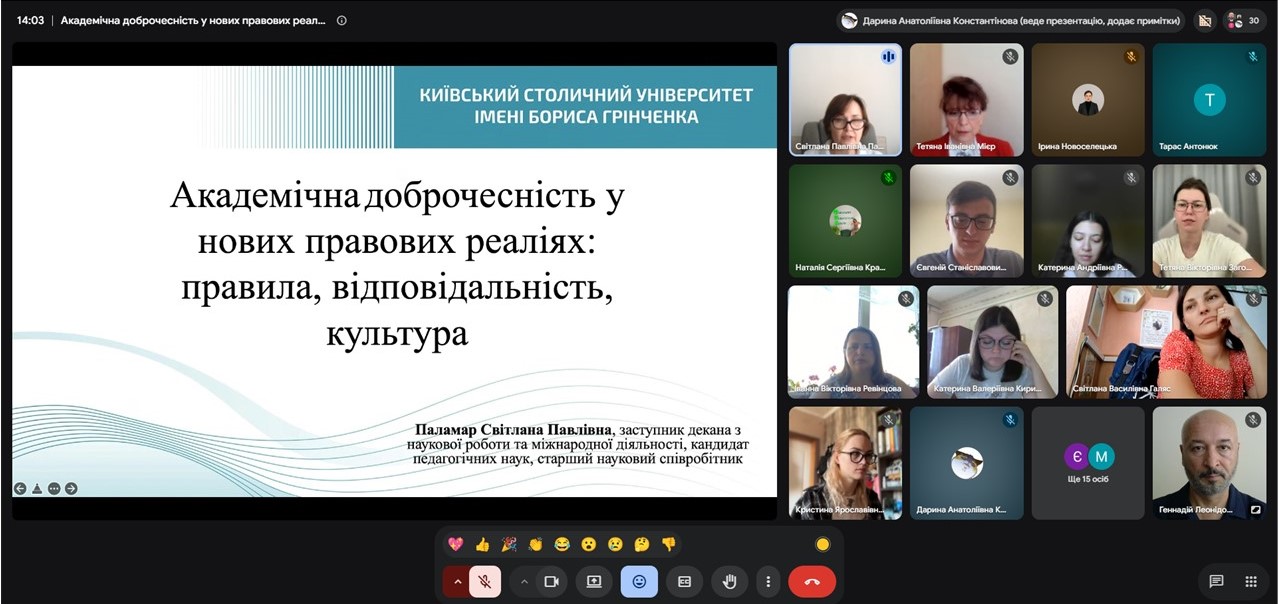The width and height of the screenshot is (1280, 604).
Task: Show meeting details info icon
Action: (x=342, y=20)
